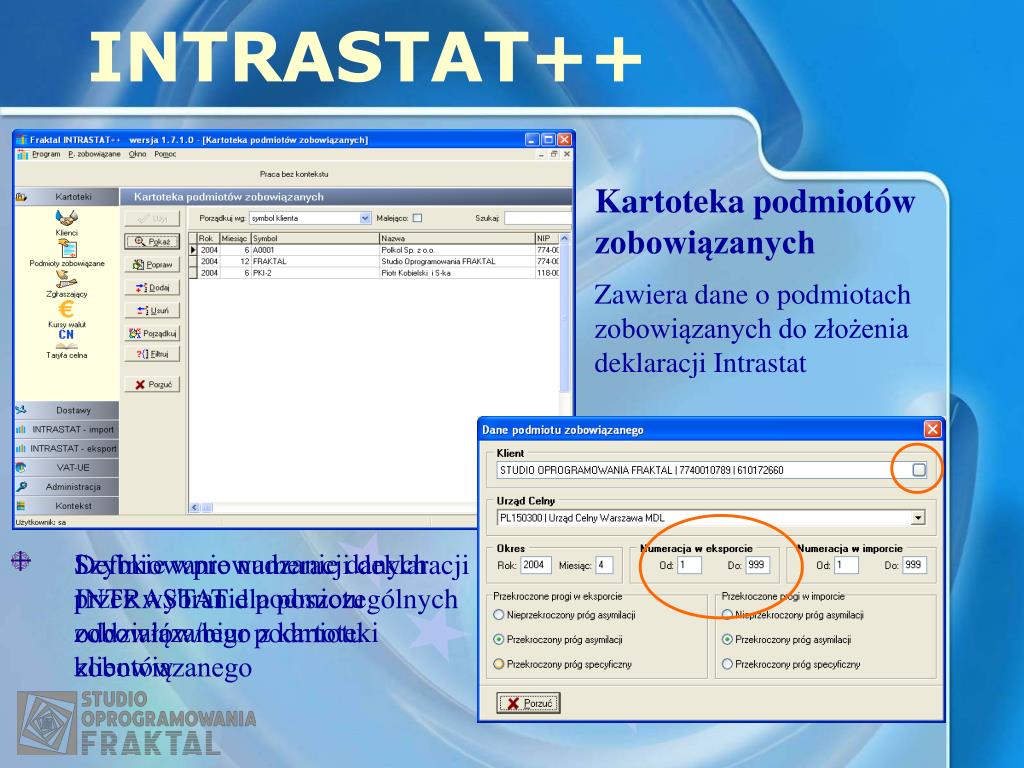Open the Okno menu
Screen dimensions: 1024x768
pyautogui.click(x=137, y=154)
